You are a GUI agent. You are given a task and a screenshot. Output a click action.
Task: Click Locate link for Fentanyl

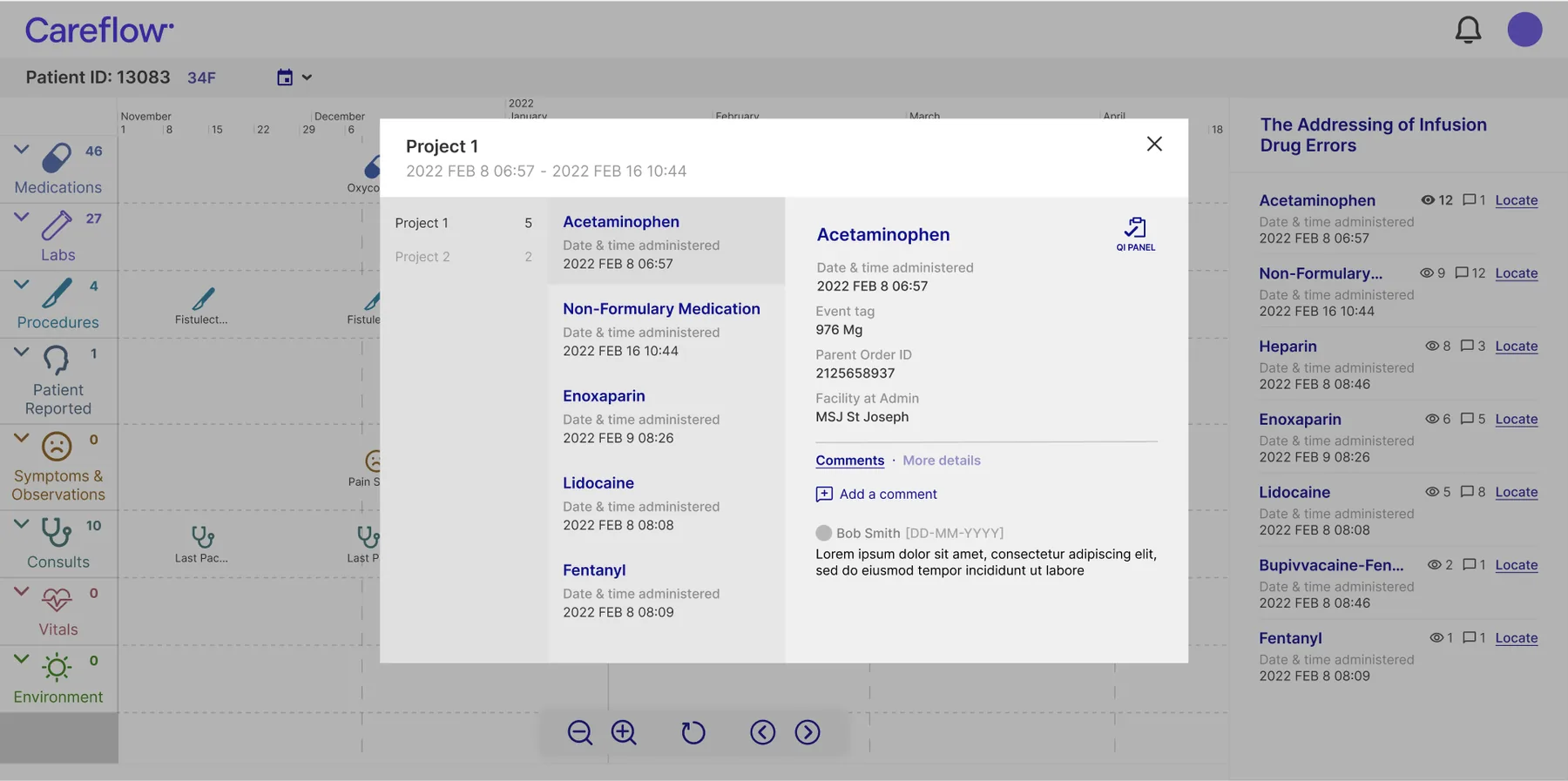tap(1517, 638)
